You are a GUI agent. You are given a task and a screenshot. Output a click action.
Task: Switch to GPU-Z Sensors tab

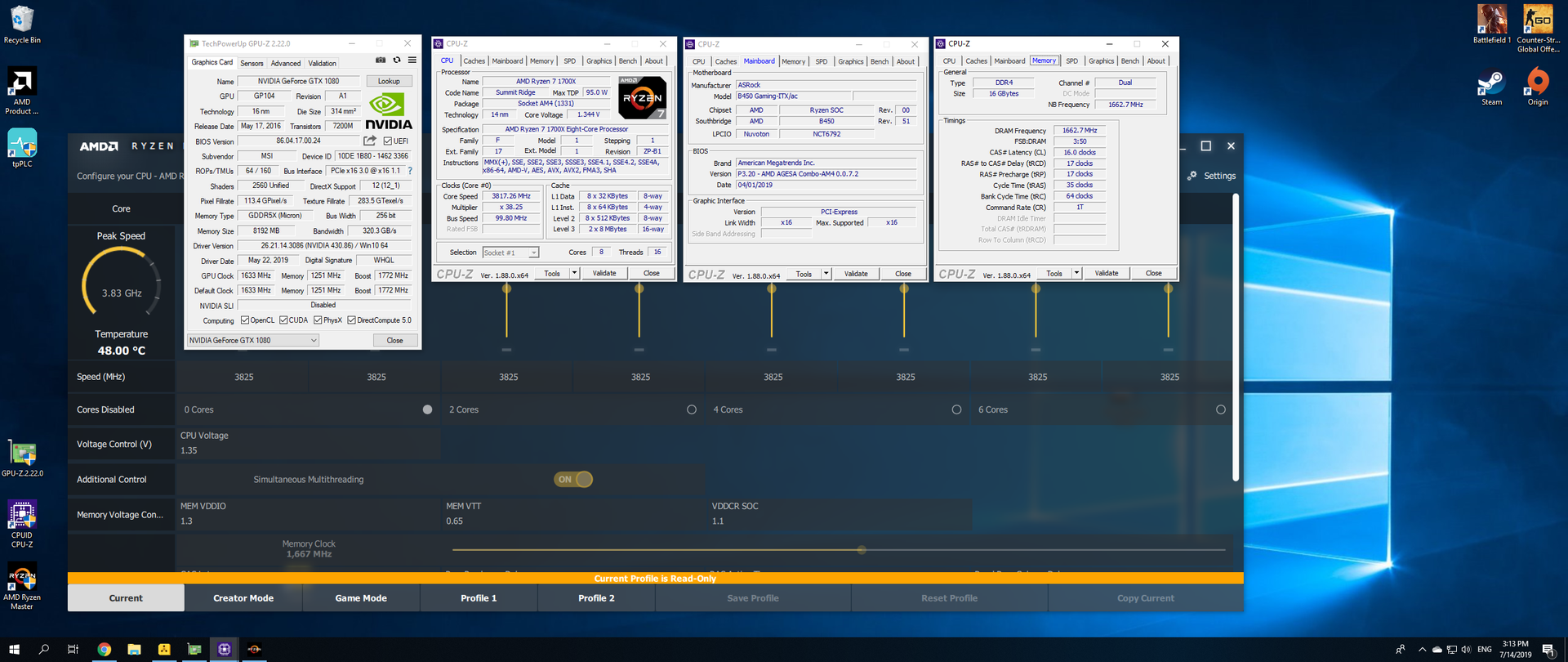[252, 63]
